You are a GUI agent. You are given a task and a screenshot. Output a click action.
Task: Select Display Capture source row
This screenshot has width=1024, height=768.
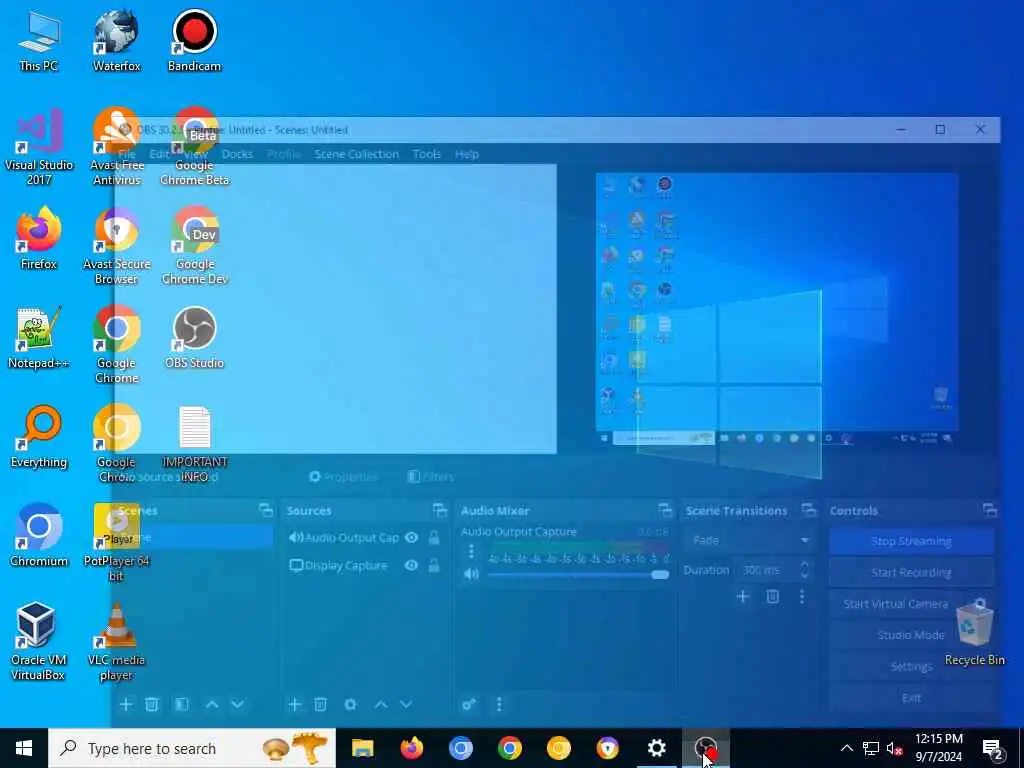[363, 566]
